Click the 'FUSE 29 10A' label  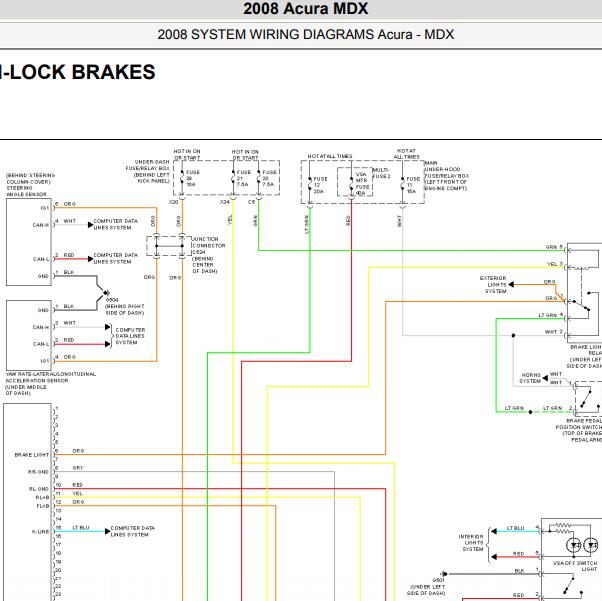point(193,179)
